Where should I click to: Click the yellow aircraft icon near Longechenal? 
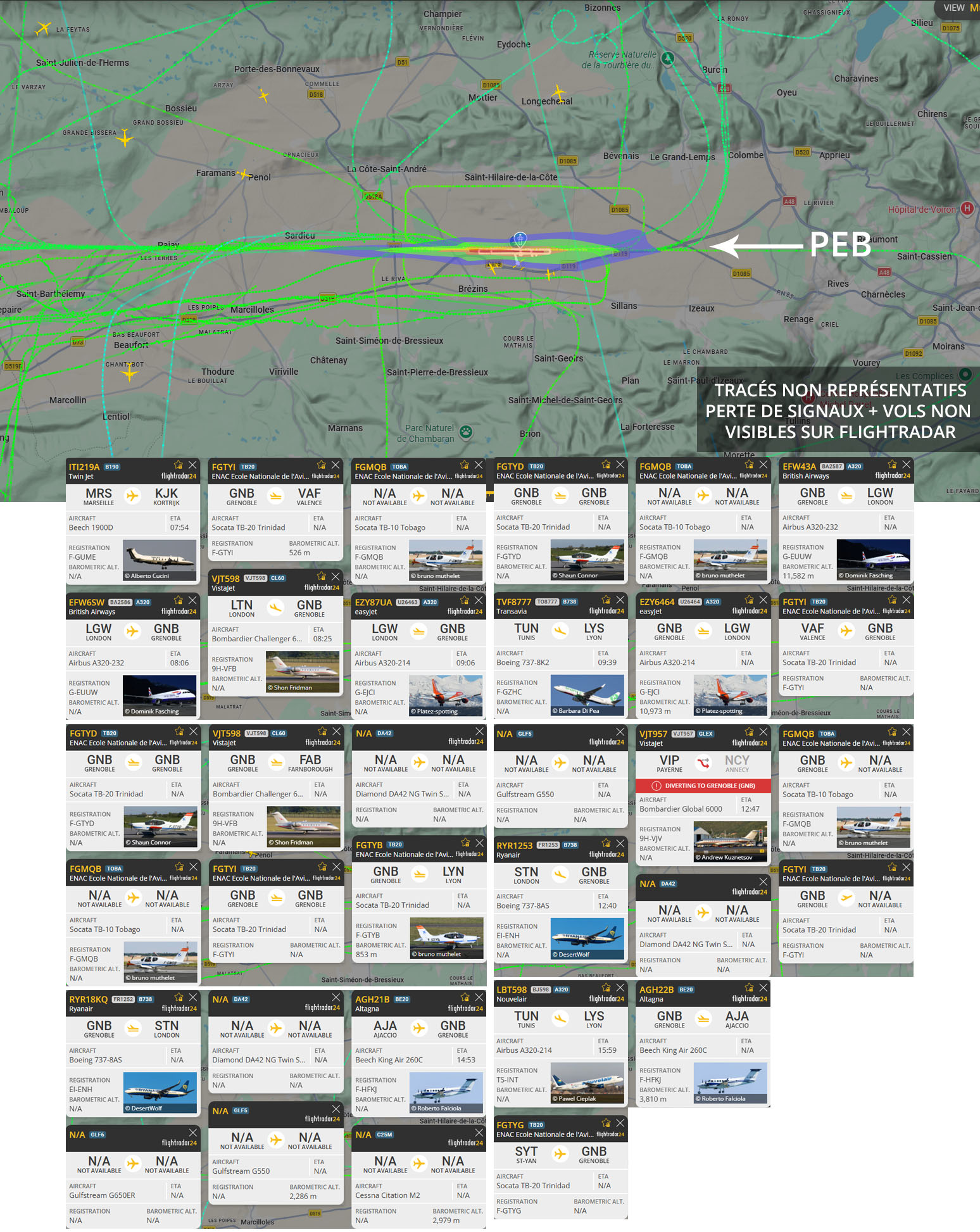coord(558,94)
